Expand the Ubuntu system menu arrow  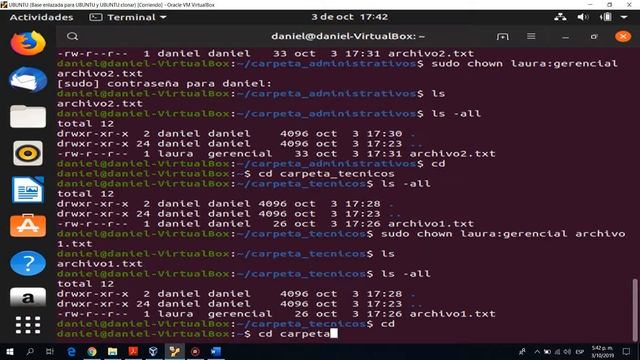624,17
